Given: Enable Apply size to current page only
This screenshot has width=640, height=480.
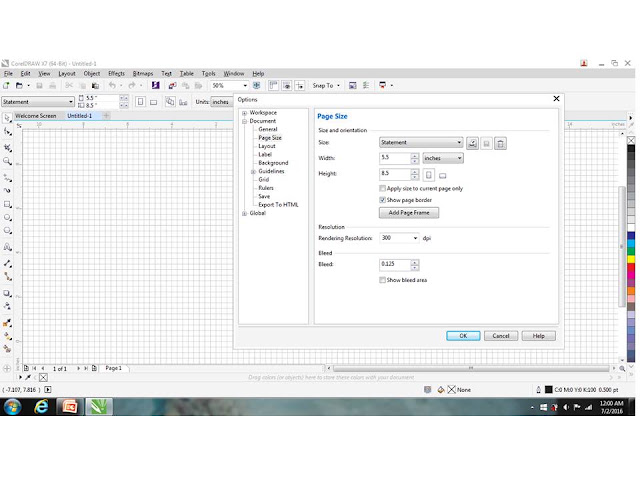Looking at the screenshot, I should (382, 189).
